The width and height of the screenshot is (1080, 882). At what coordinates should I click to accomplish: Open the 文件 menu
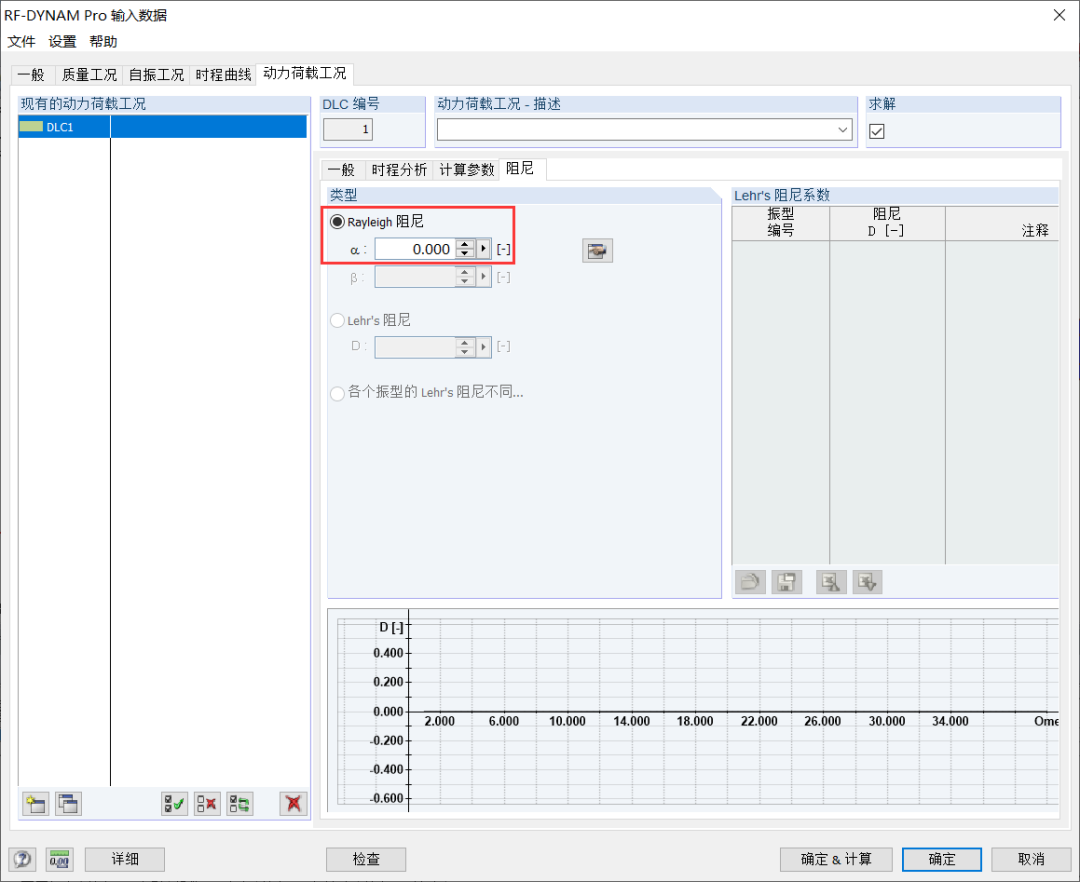(21, 41)
